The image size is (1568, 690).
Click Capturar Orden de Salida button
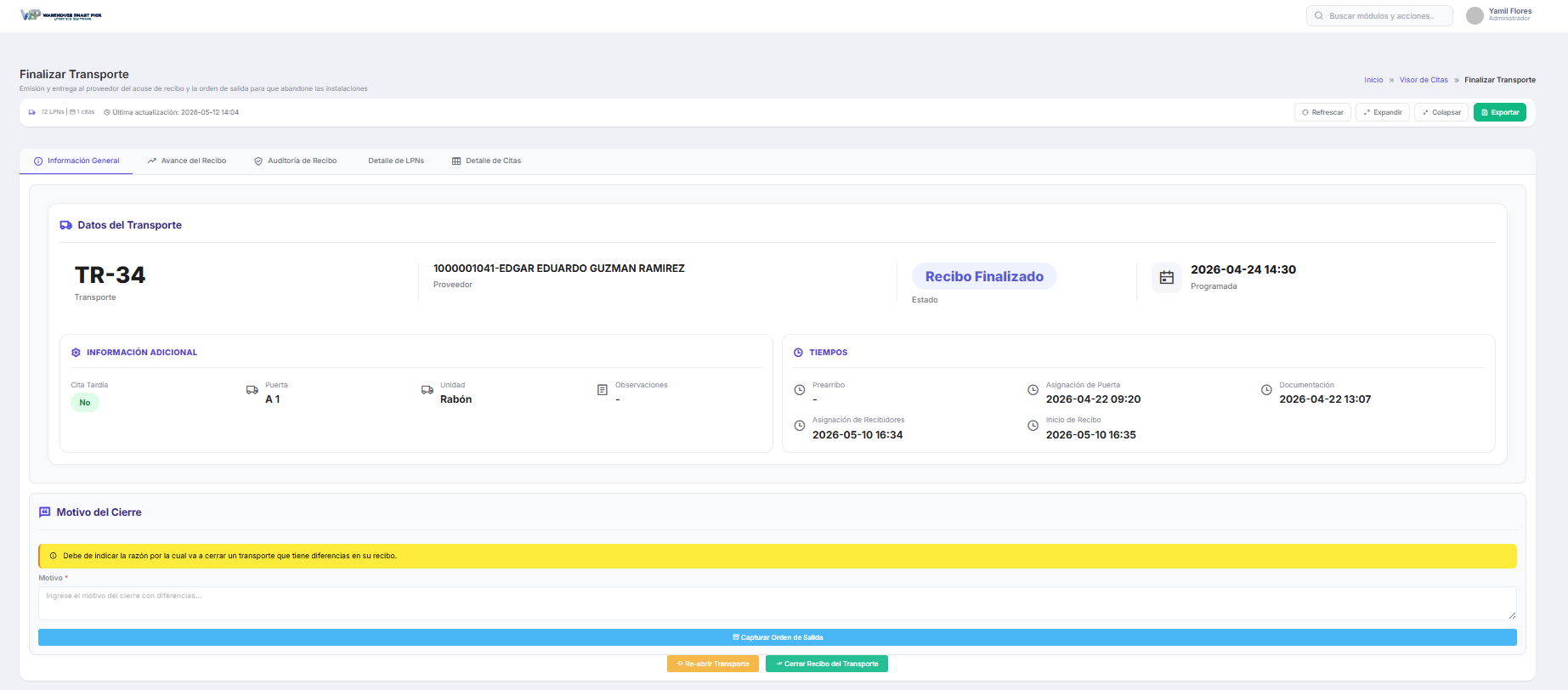coord(778,637)
